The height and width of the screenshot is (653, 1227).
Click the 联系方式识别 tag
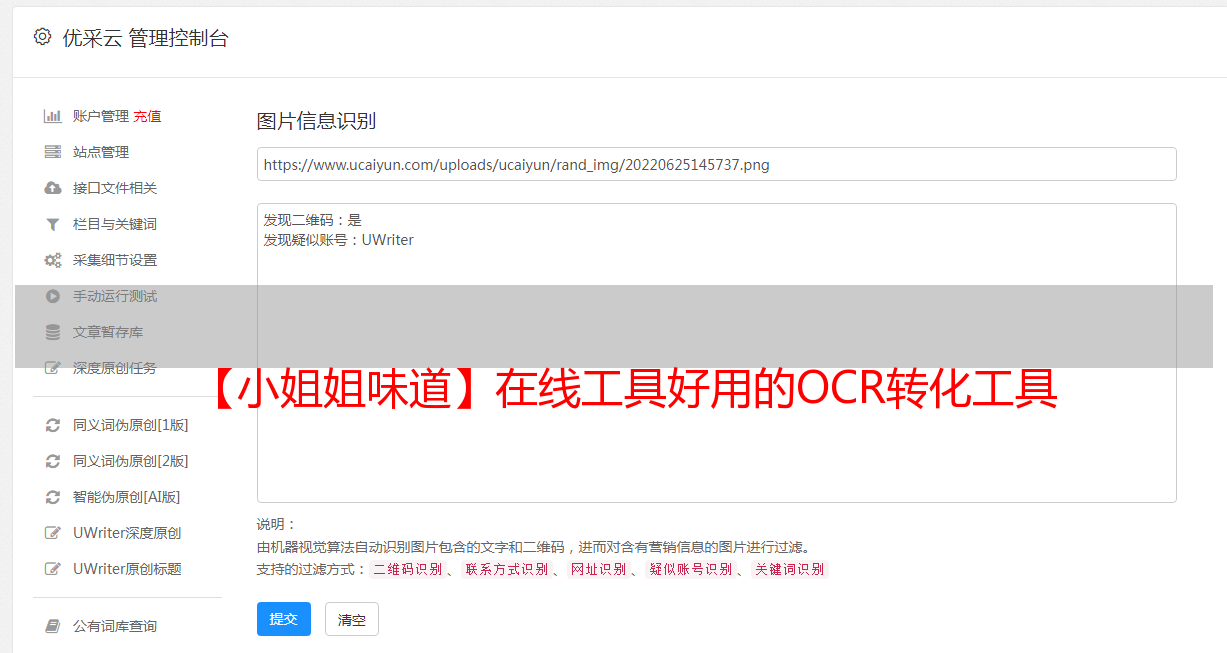click(506, 569)
